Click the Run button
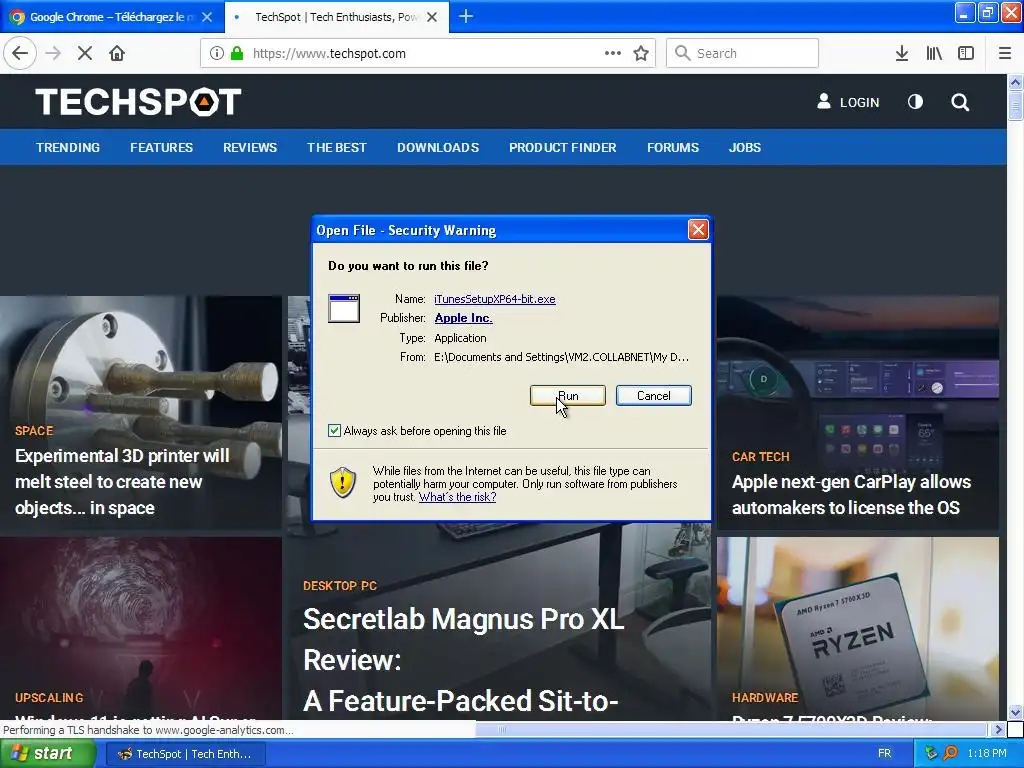This screenshot has width=1024, height=768. 568,396
